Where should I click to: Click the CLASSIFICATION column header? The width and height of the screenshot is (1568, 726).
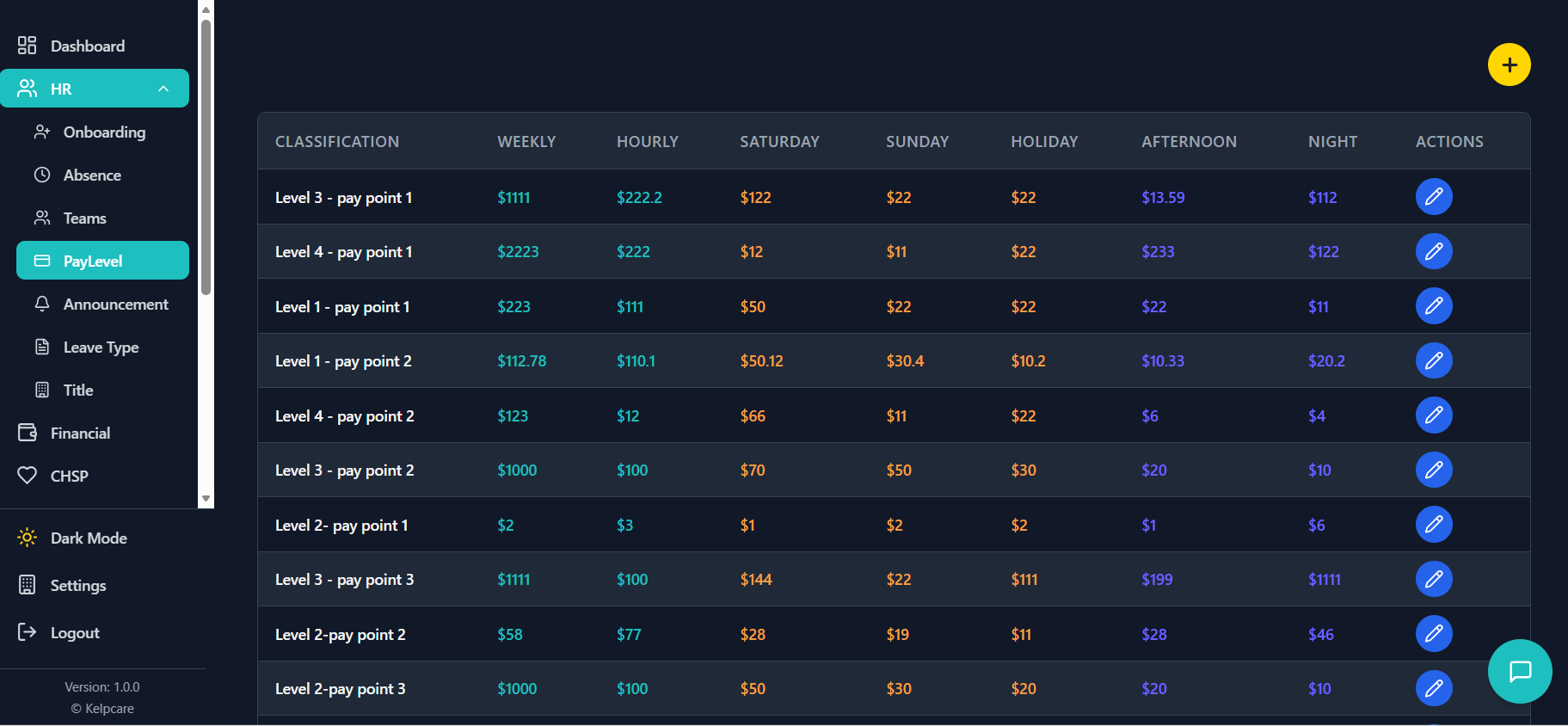pyautogui.click(x=337, y=142)
